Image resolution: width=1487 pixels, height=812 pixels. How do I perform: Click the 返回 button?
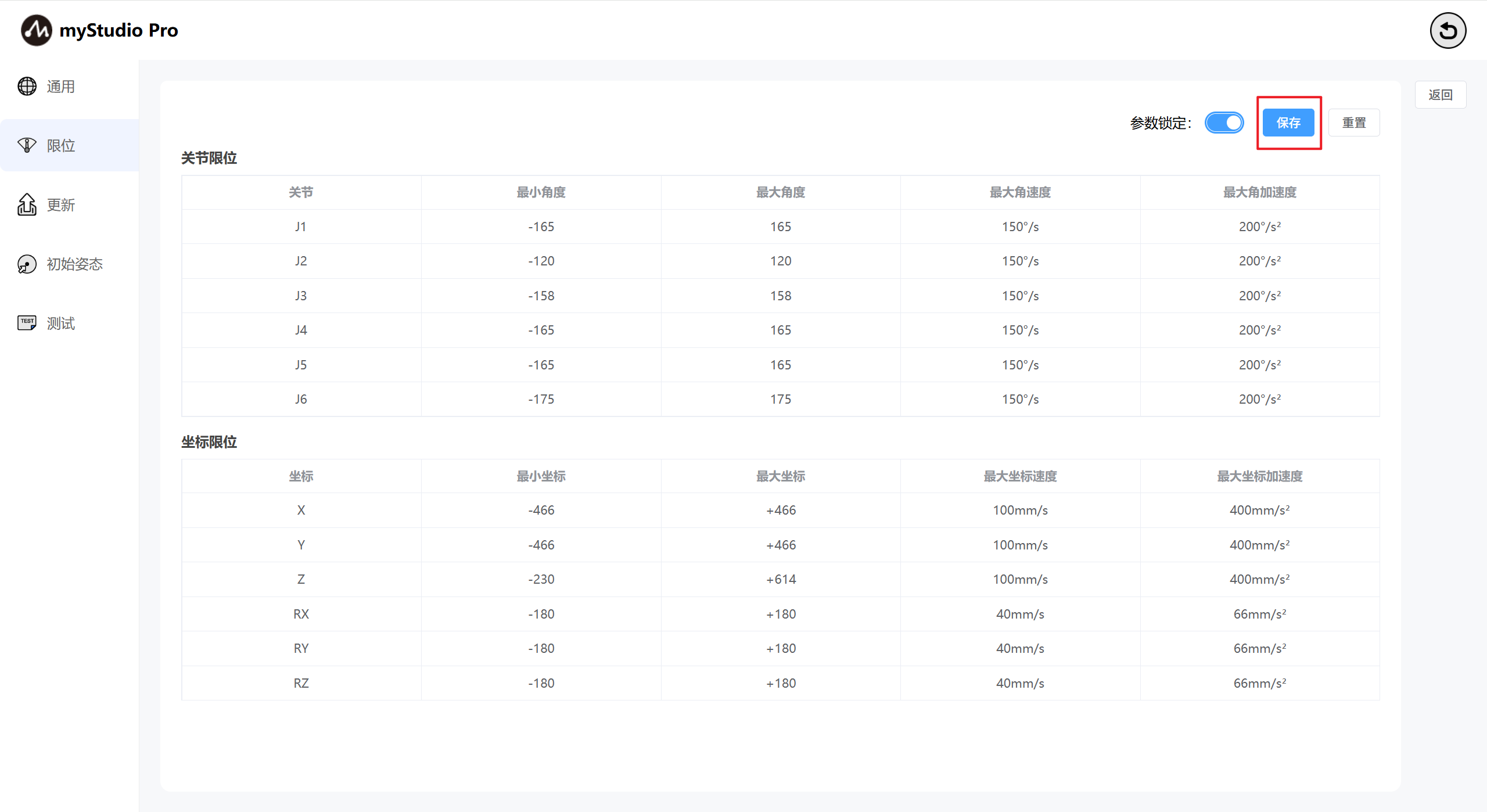[x=1440, y=95]
